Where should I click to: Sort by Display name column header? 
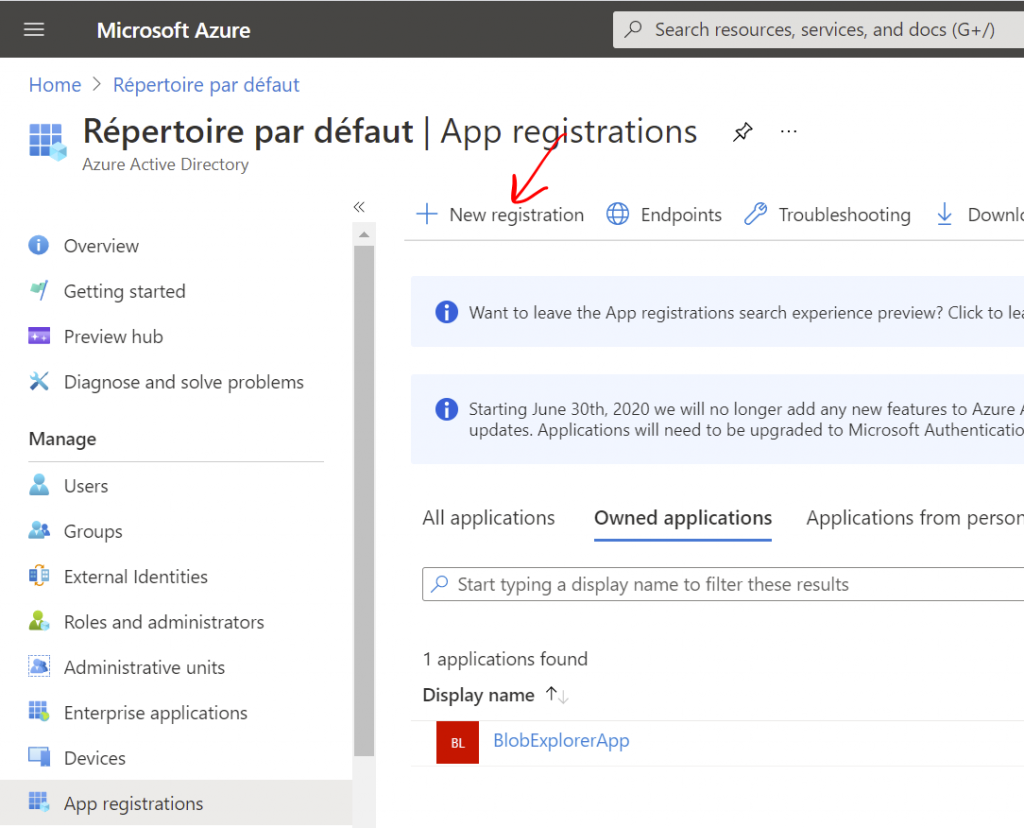479,695
